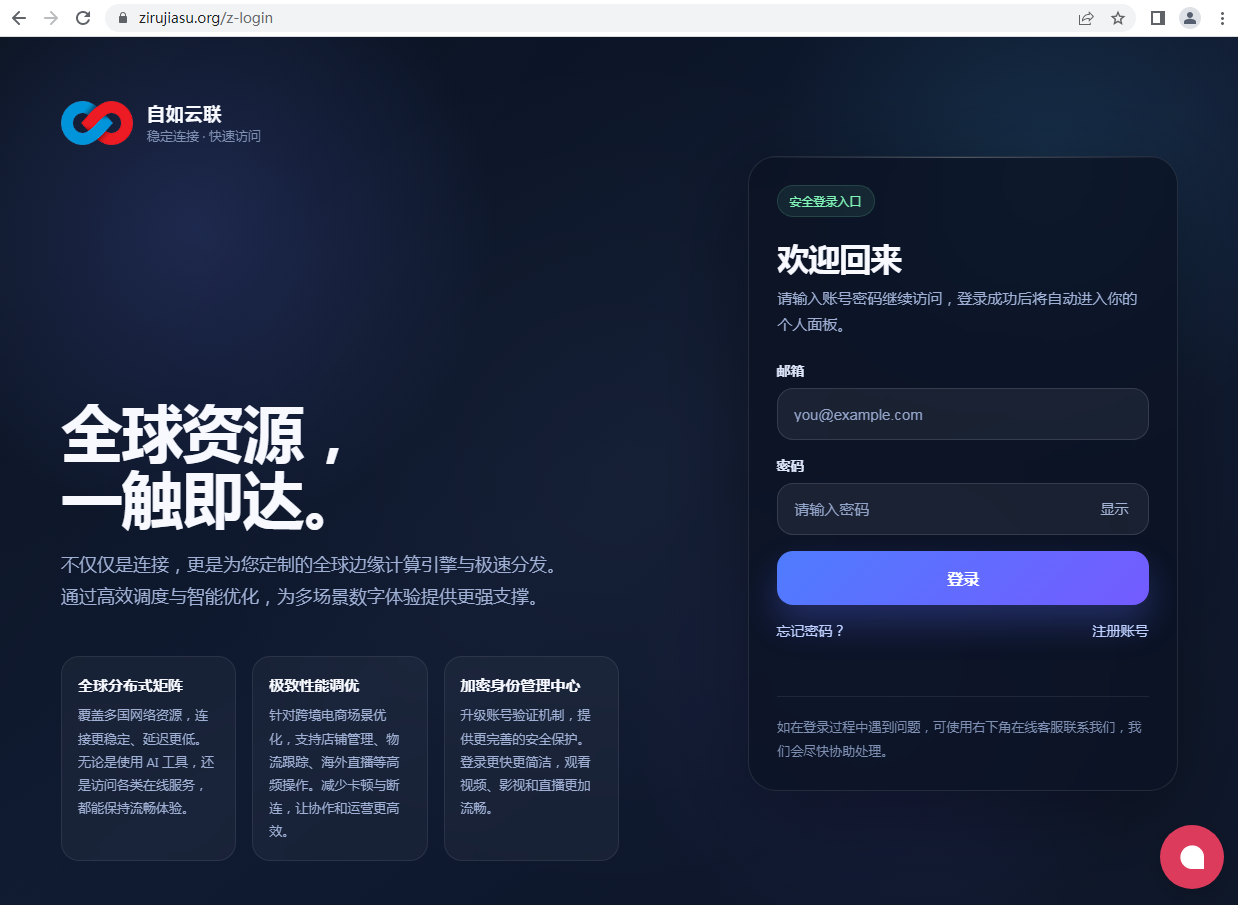Open the browser three-dot menu

pyautogui.click(x=1222, y=17)
